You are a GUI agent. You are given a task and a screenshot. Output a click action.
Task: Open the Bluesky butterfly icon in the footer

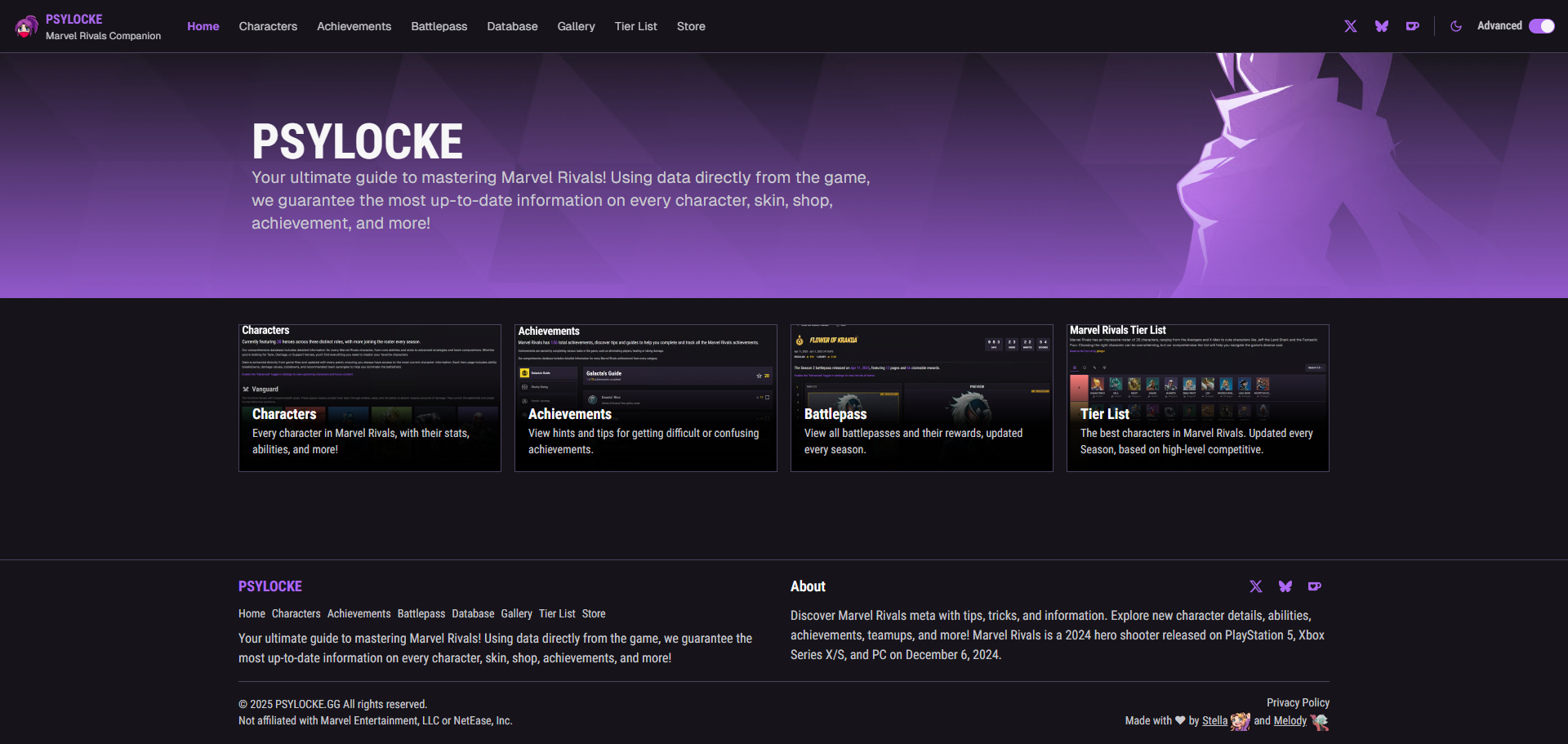click(x=1285, y=586)
